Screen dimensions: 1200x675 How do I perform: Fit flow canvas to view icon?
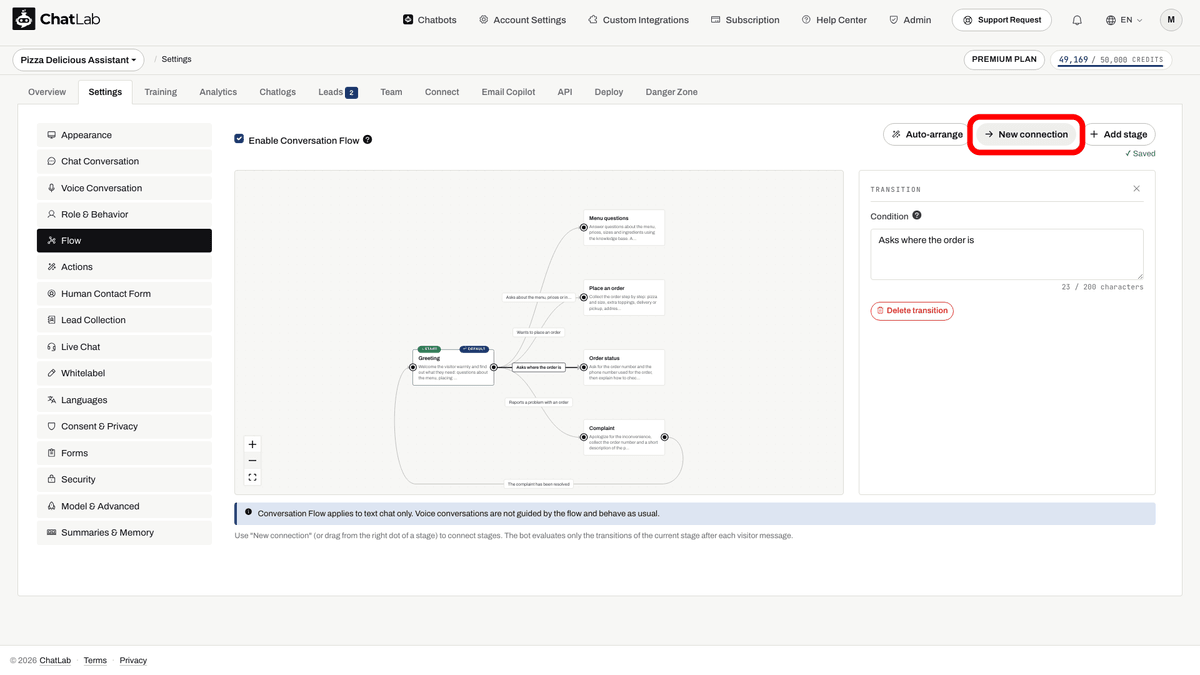[x=252, y=477]
